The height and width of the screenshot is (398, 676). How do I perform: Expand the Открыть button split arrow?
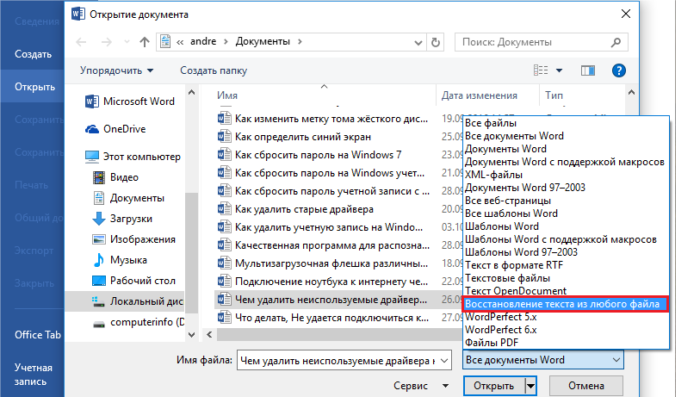click(x=531, y=386)
